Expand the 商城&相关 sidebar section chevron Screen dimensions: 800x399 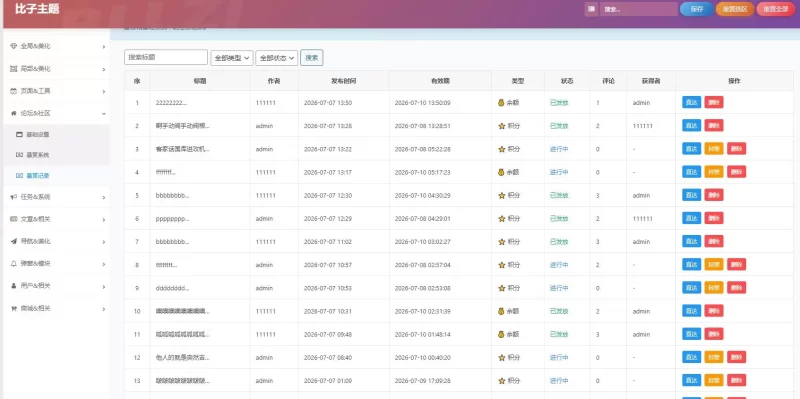pyautogui.click(x=104, y=309)
